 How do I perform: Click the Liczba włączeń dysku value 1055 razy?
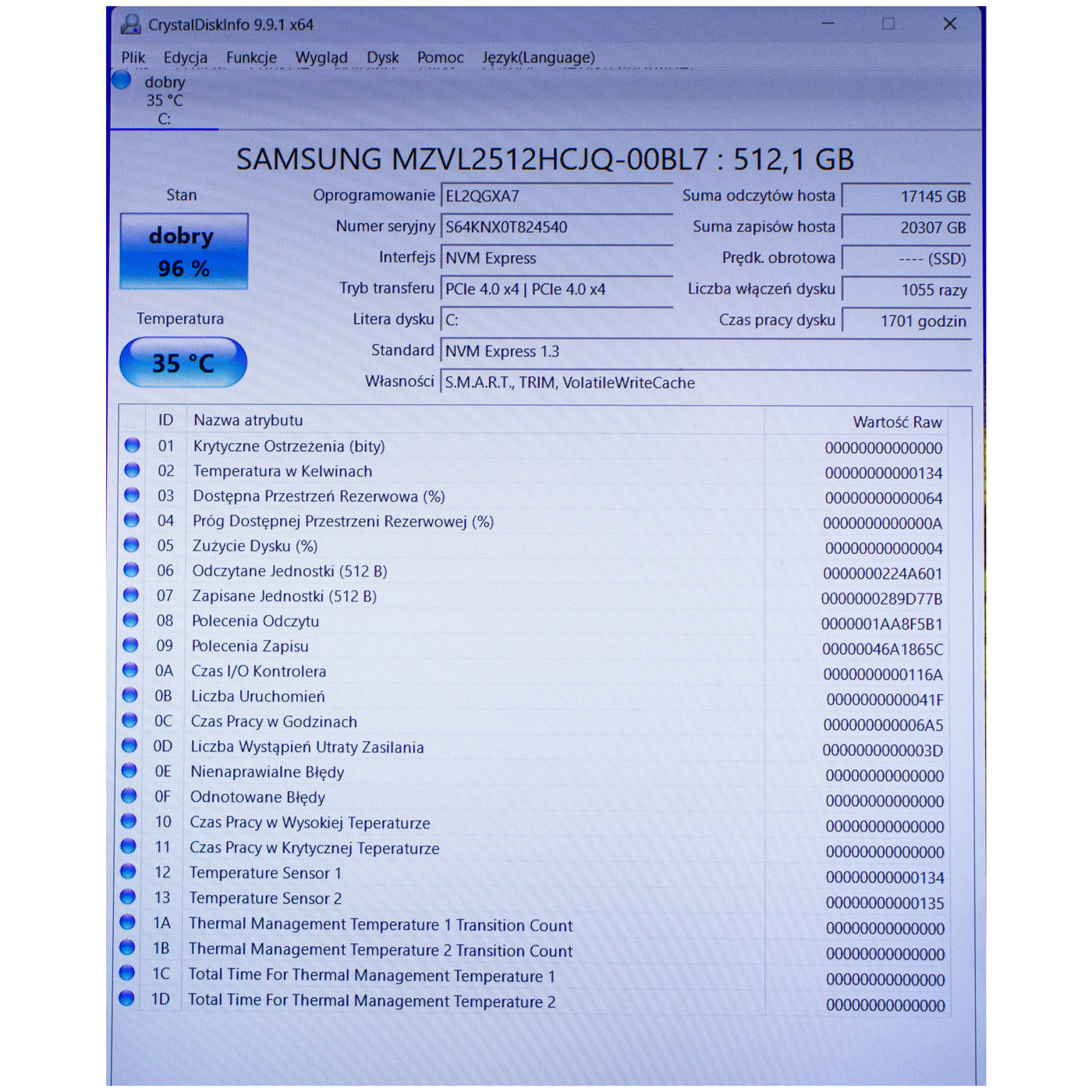coord(906,290)
